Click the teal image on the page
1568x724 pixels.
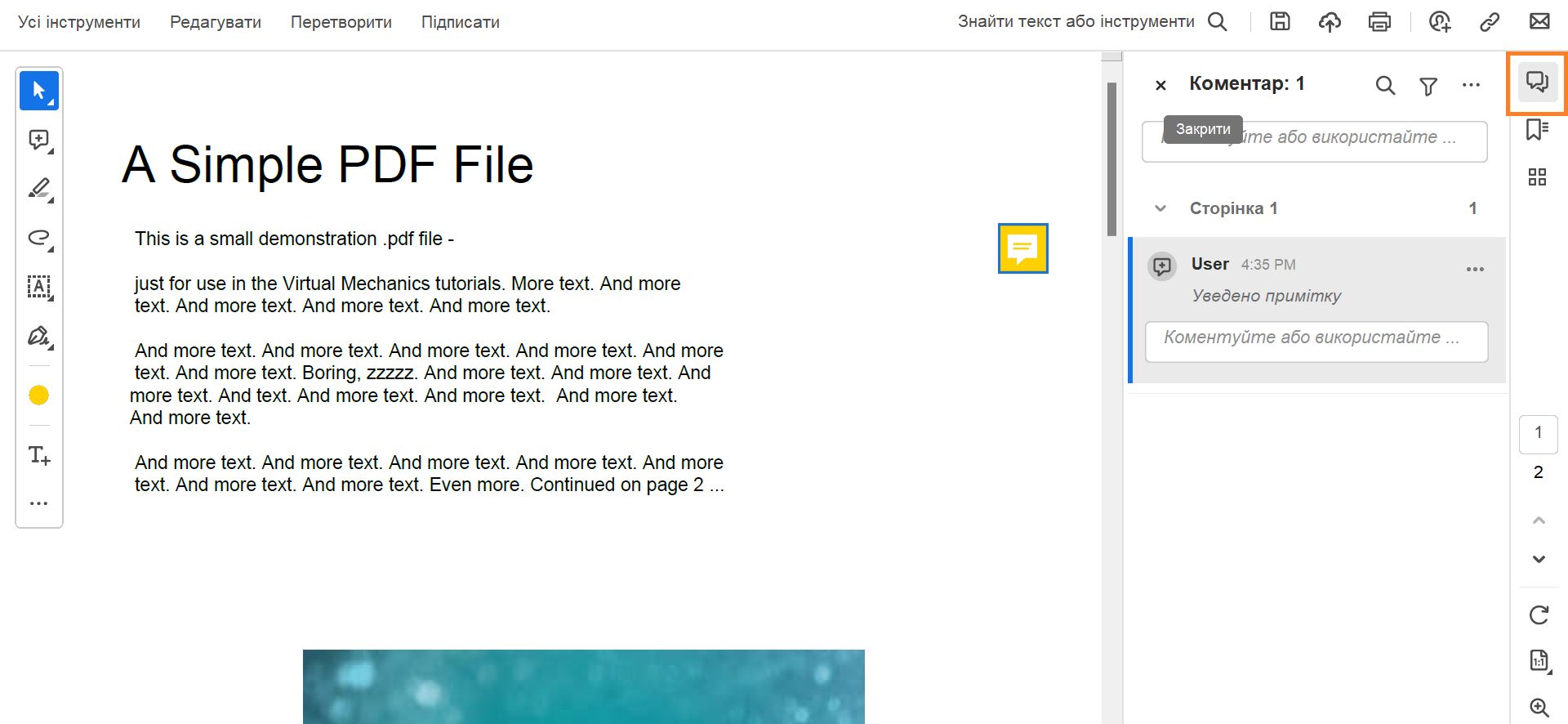(584, 686)
